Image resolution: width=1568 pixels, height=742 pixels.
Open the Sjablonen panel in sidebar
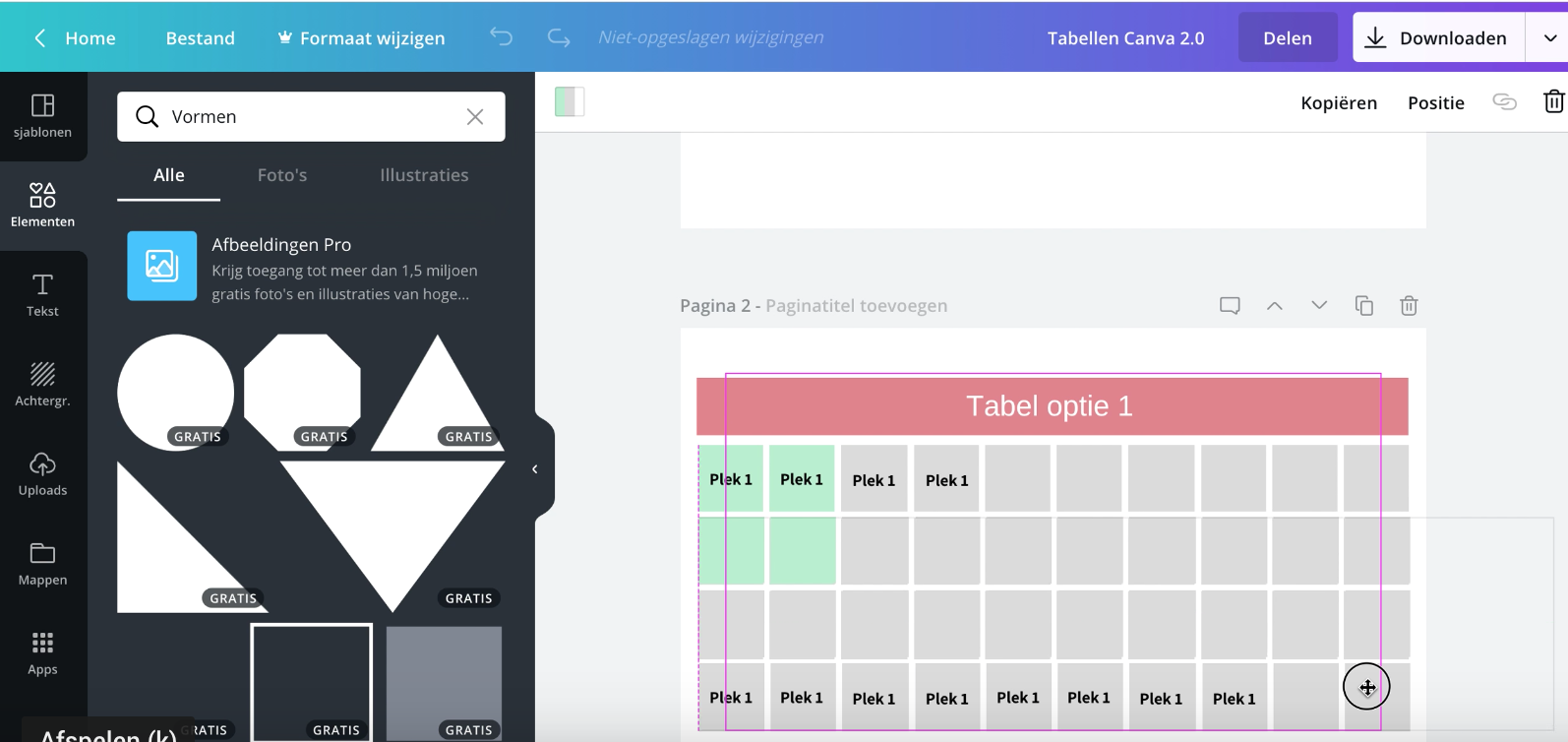click(x=42, y=116)
